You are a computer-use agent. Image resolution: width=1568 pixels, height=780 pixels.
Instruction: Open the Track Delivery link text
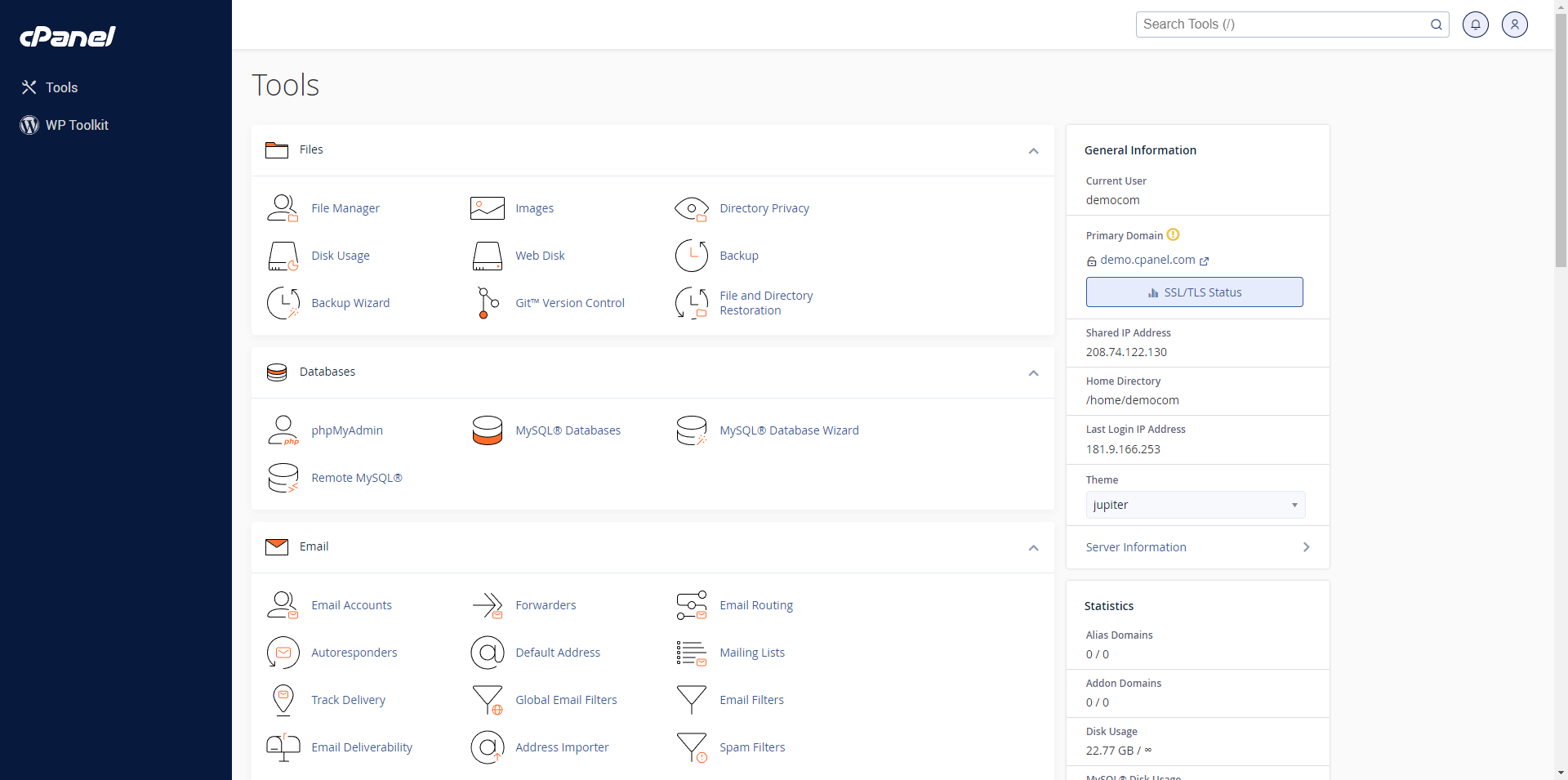point(348,700)
